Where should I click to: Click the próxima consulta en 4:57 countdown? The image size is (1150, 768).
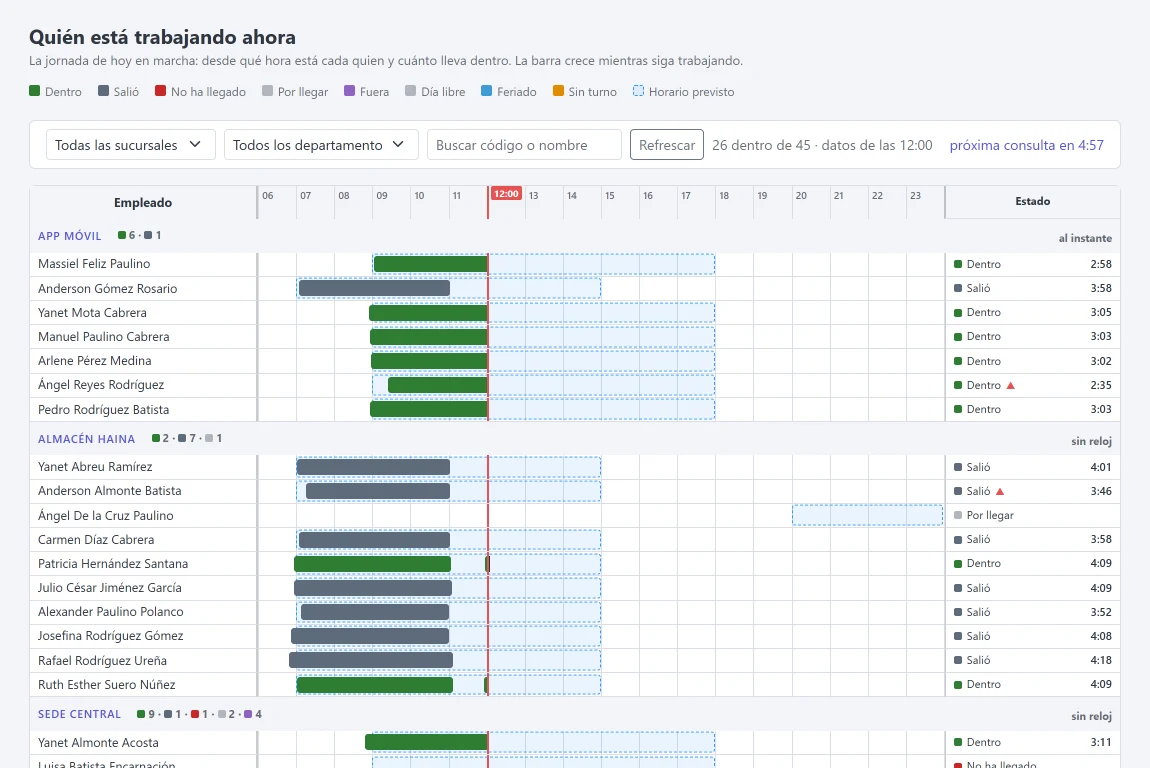tap(1026, 145)
